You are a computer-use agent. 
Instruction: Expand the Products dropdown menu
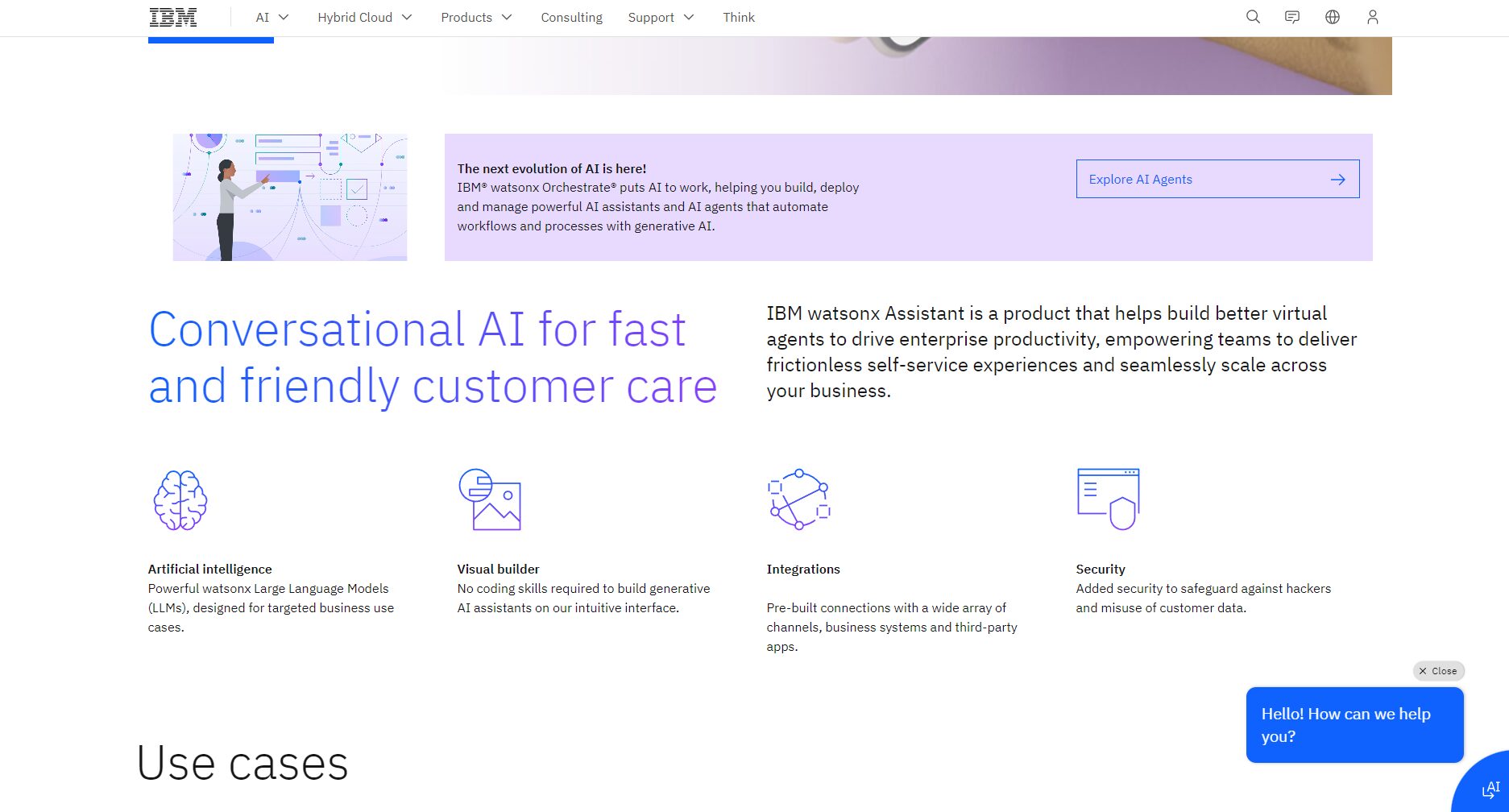coord(476,18)
